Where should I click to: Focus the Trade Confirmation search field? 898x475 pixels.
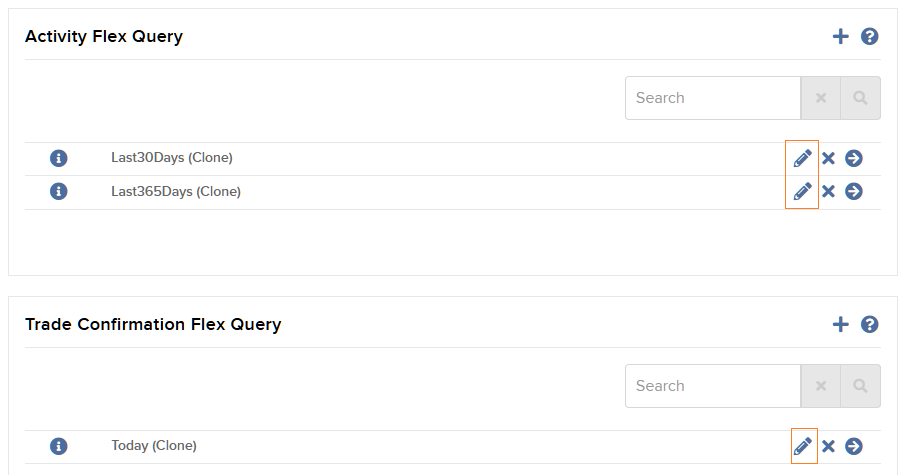pos(712,386)
